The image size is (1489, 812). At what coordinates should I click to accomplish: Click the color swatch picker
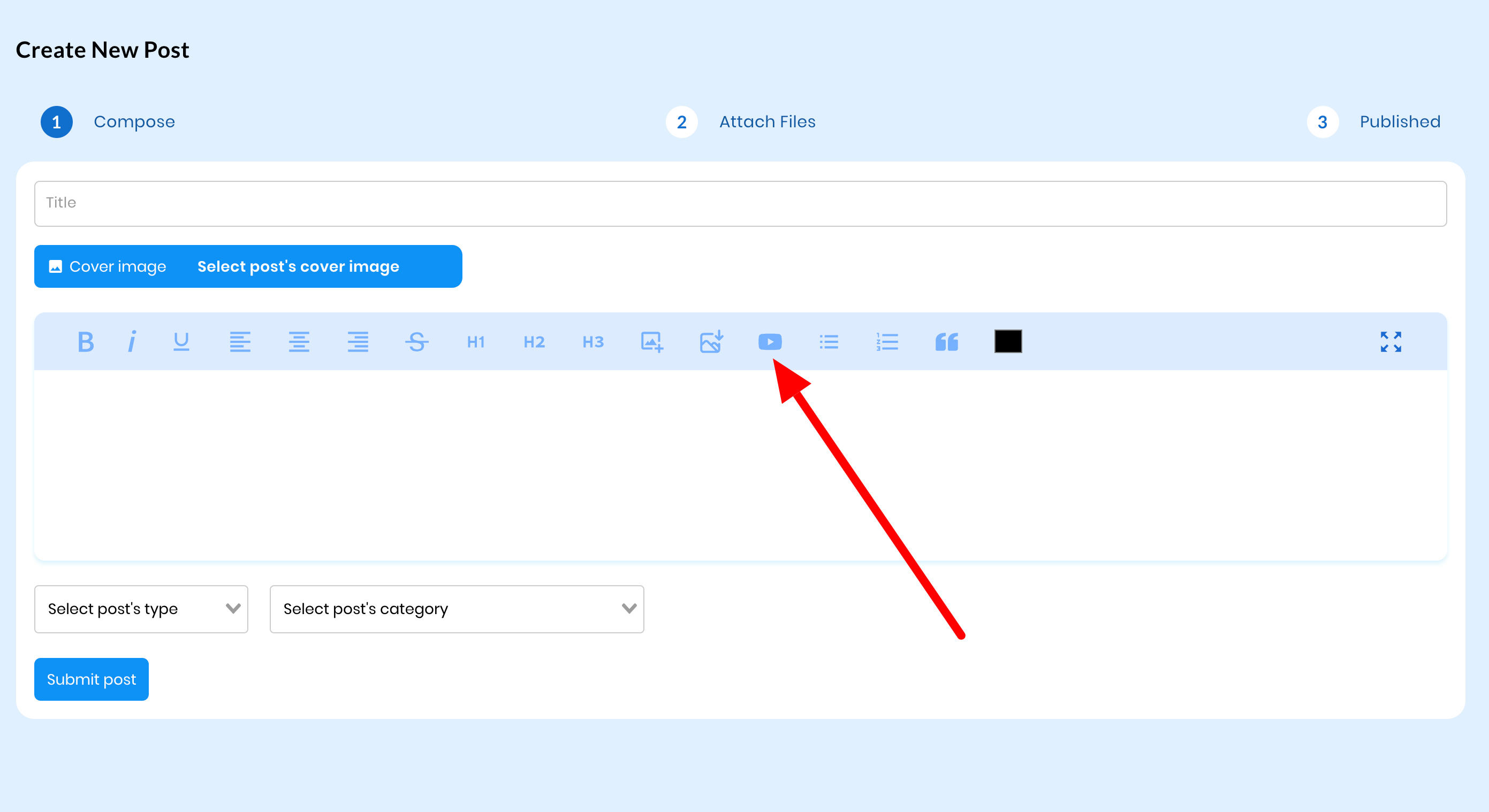[x=1008, y=341]
